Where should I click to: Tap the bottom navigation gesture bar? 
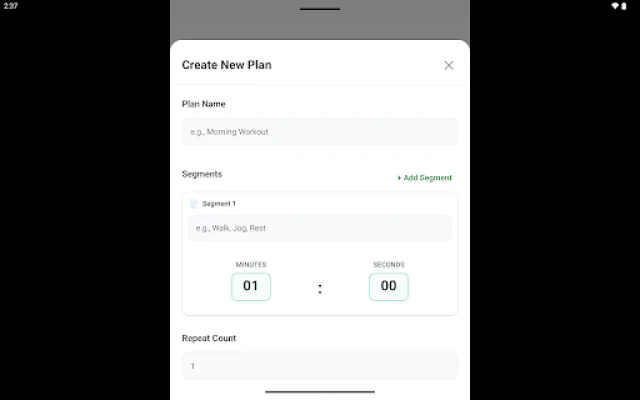320,391
